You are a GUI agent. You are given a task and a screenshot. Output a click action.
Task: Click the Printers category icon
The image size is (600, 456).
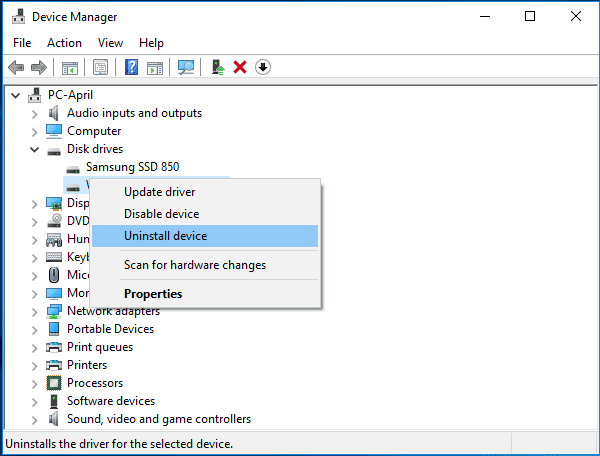point(54,365)
